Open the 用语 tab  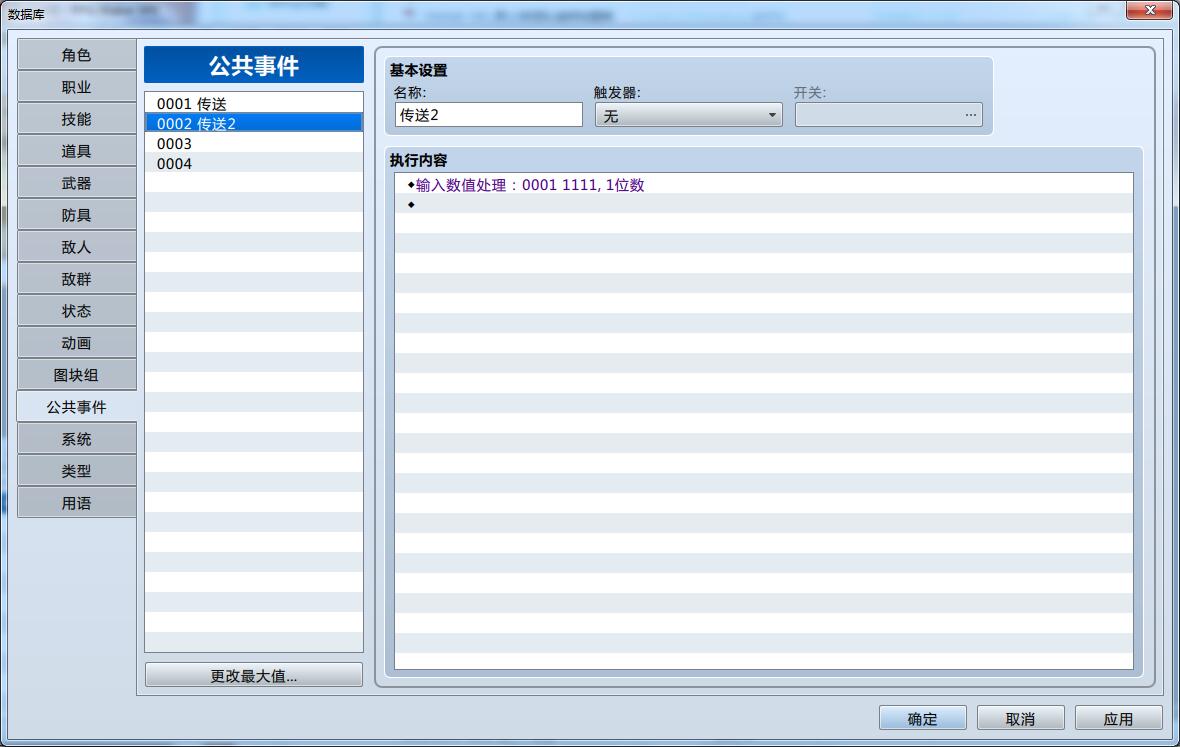point(76,503)
